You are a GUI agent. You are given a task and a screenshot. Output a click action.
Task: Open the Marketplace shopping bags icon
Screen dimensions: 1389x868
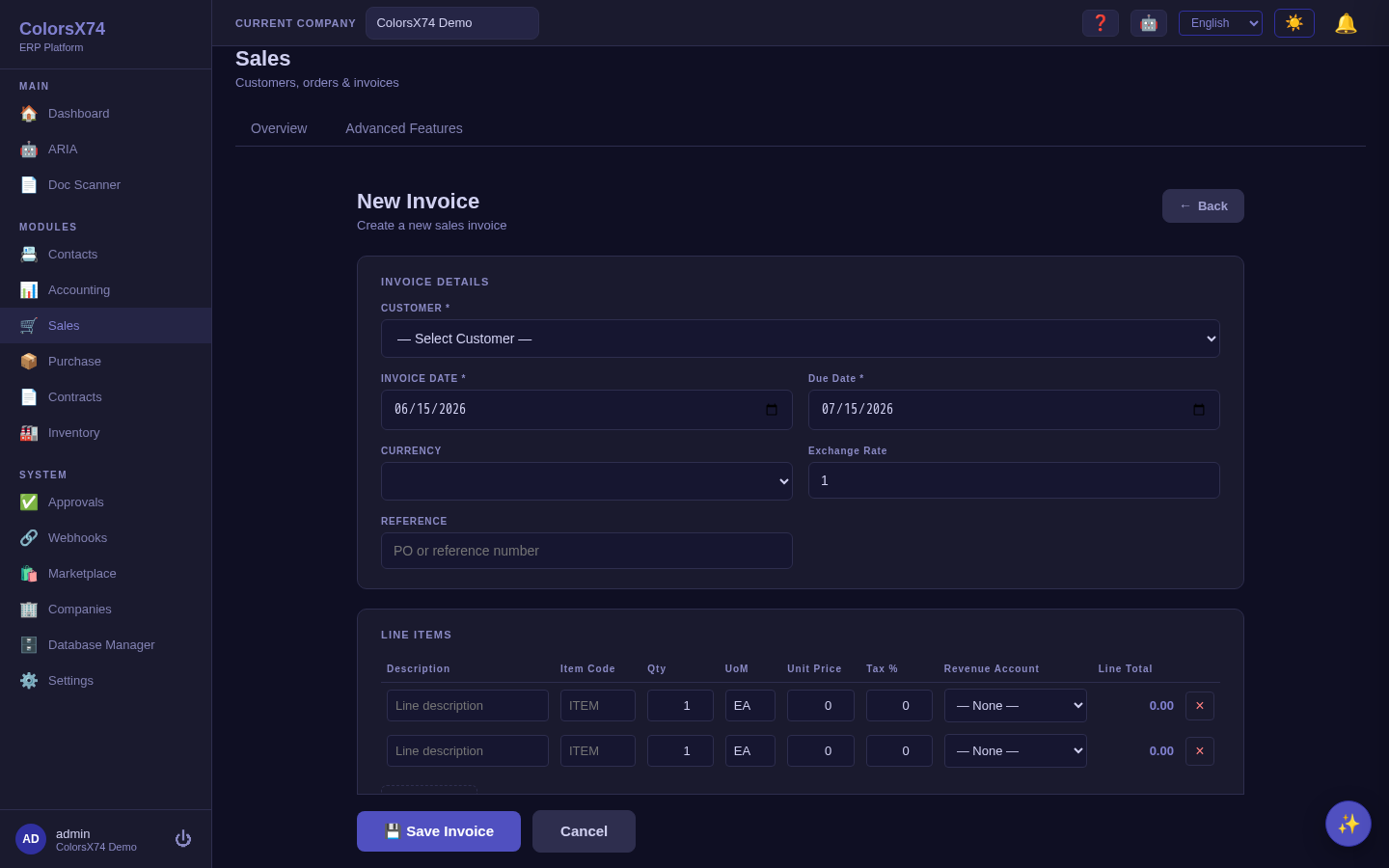(29, 574)
